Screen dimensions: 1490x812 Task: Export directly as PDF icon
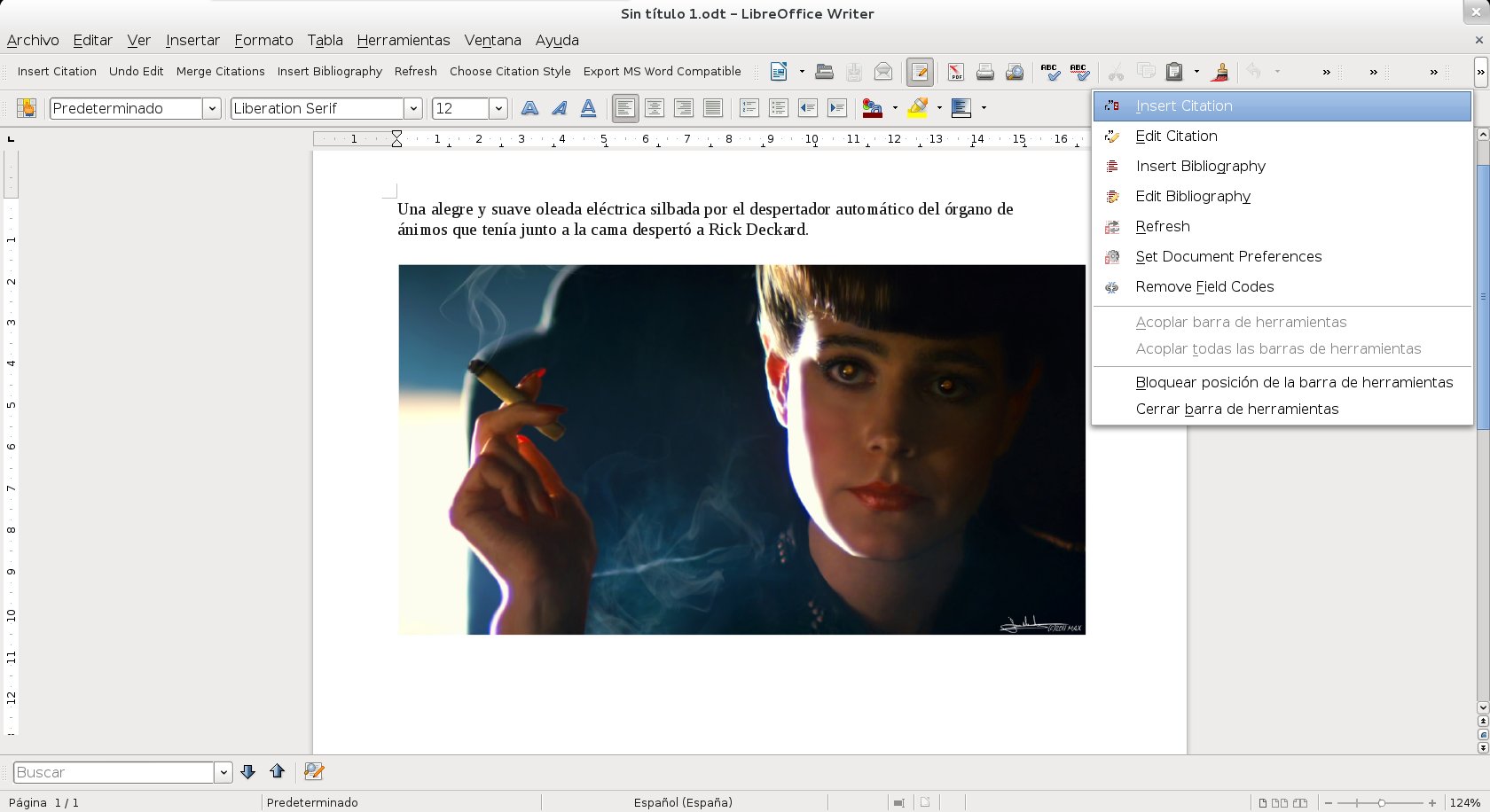point(955,72)
